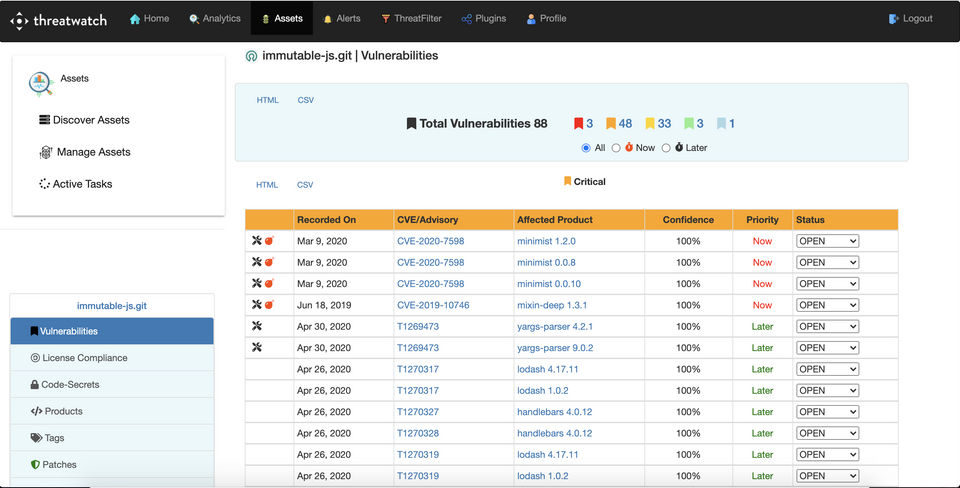Click the Analytics magnifier icon
960x488 pixels.
point(194,19)
